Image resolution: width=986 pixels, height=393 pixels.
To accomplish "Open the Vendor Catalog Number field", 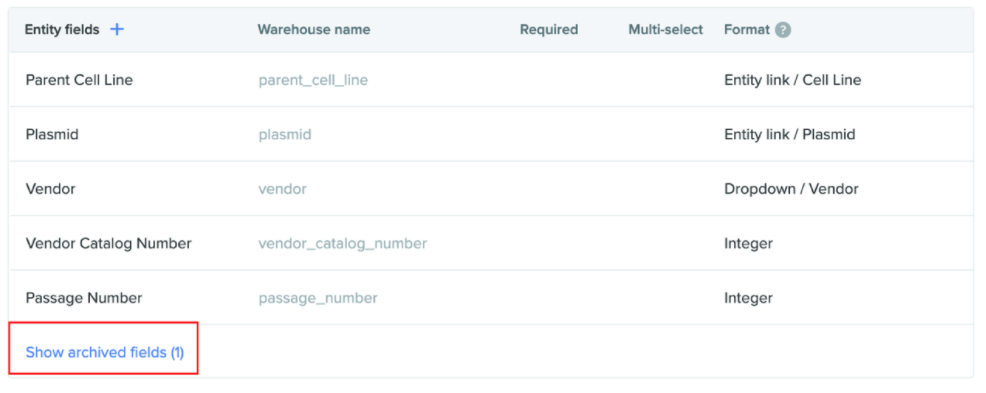I will pos(109,243).
